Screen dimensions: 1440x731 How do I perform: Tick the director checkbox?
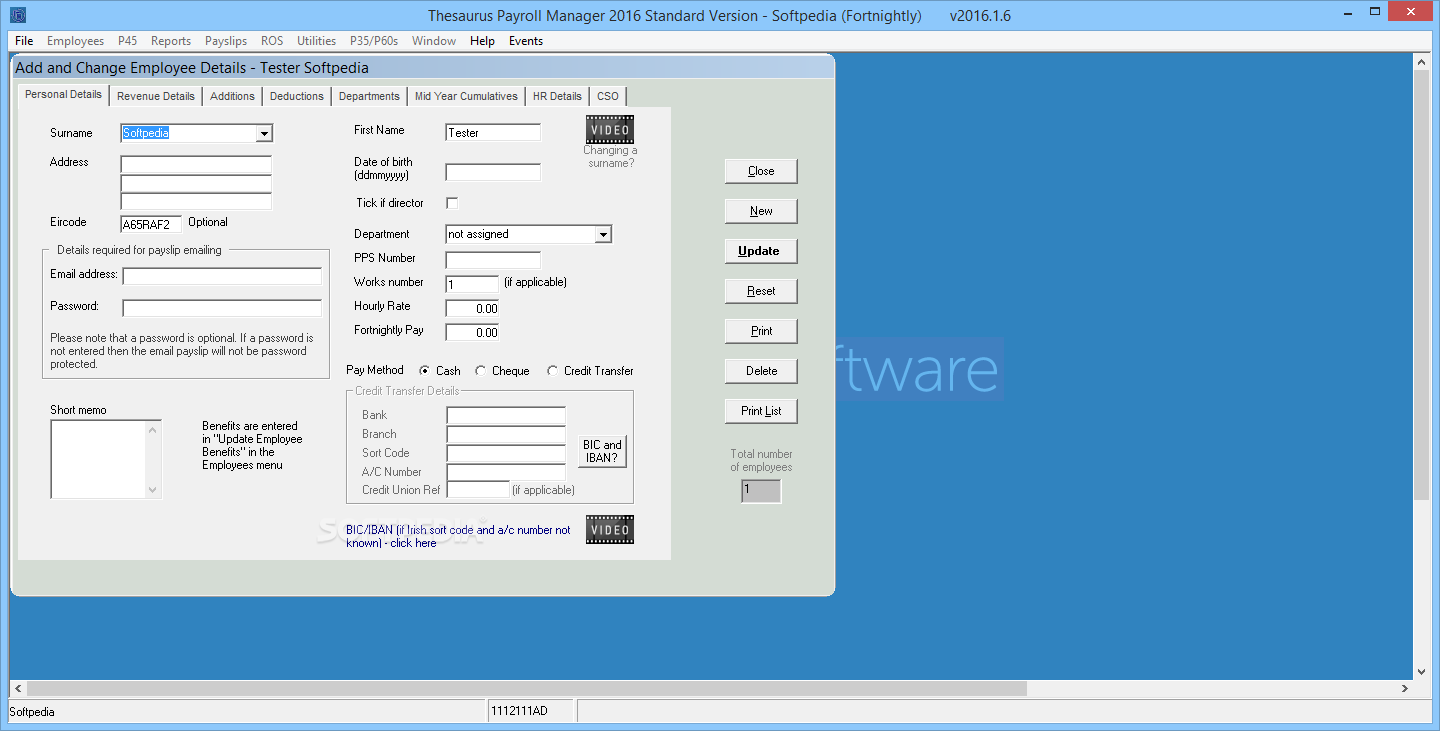tap(452, 203)
